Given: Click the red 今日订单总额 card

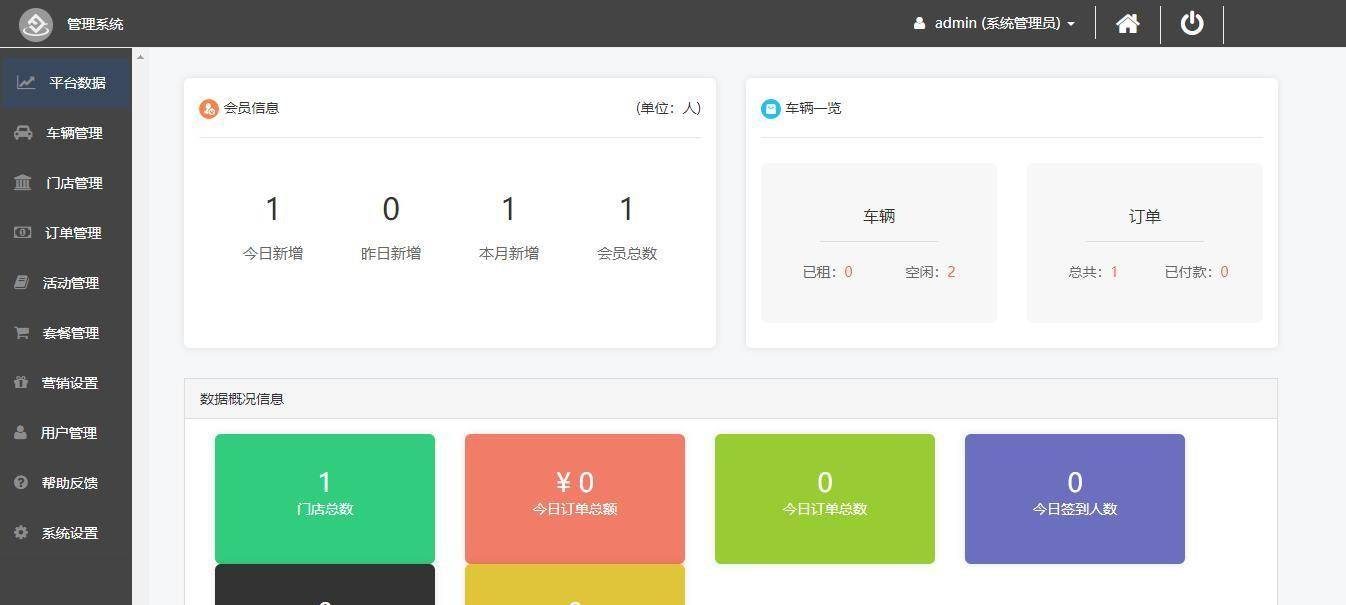Looking at the screenshot, I should [x=575, y=498].
